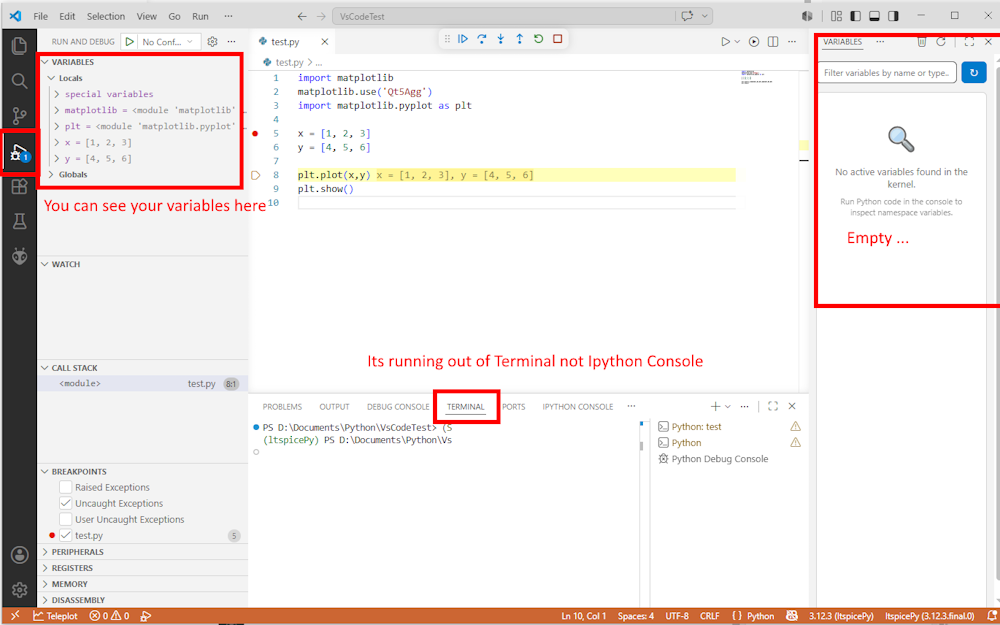Stop debugging with the red square
1000x625 pixels.
pos(557,39)
